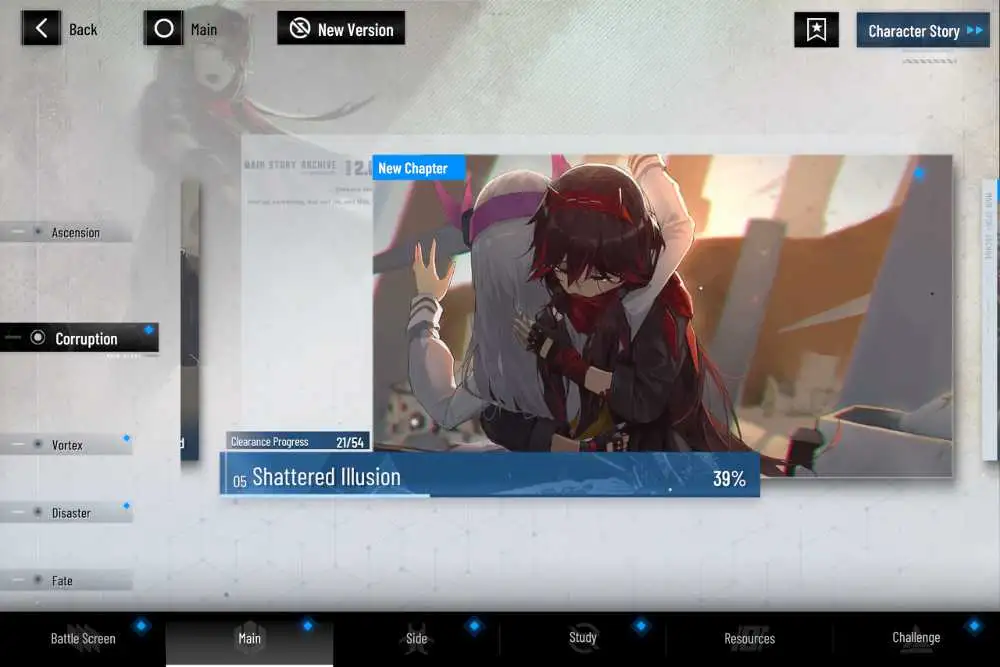
Task: Click the prohibited-circle icon in New Version
Action: pos(300,28)
